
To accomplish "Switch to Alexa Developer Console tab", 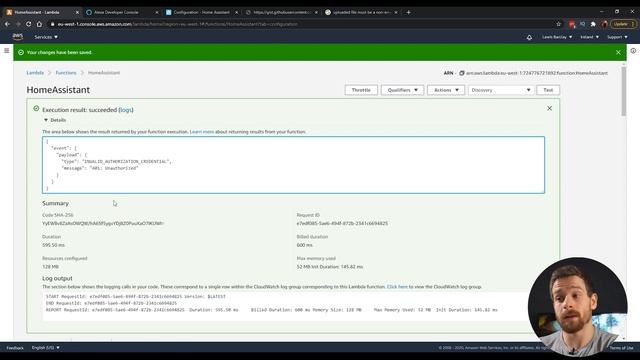I will [x=121, y=12].
